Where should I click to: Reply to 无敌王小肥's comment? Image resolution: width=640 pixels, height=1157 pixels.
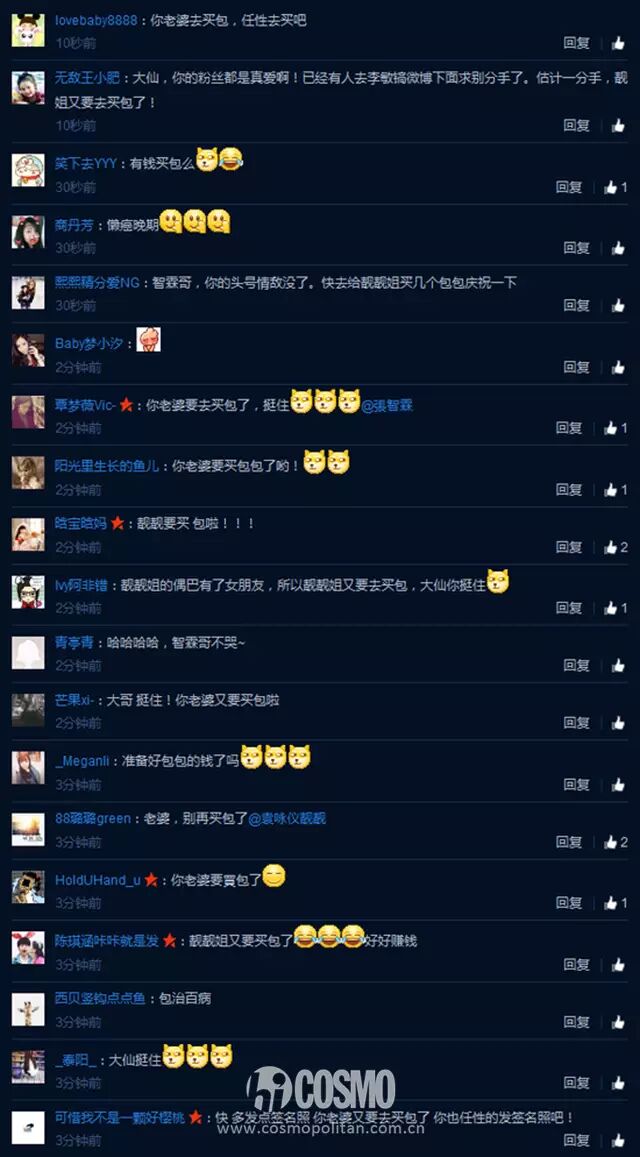577,125
